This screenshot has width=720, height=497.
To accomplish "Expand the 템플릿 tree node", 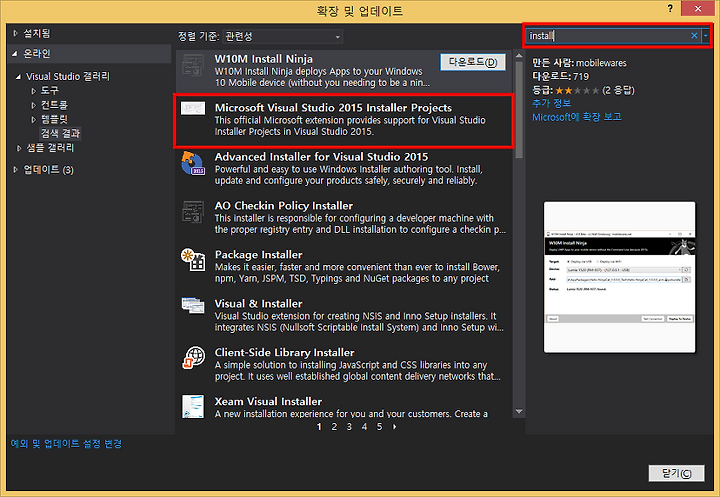I will point(33,119).
